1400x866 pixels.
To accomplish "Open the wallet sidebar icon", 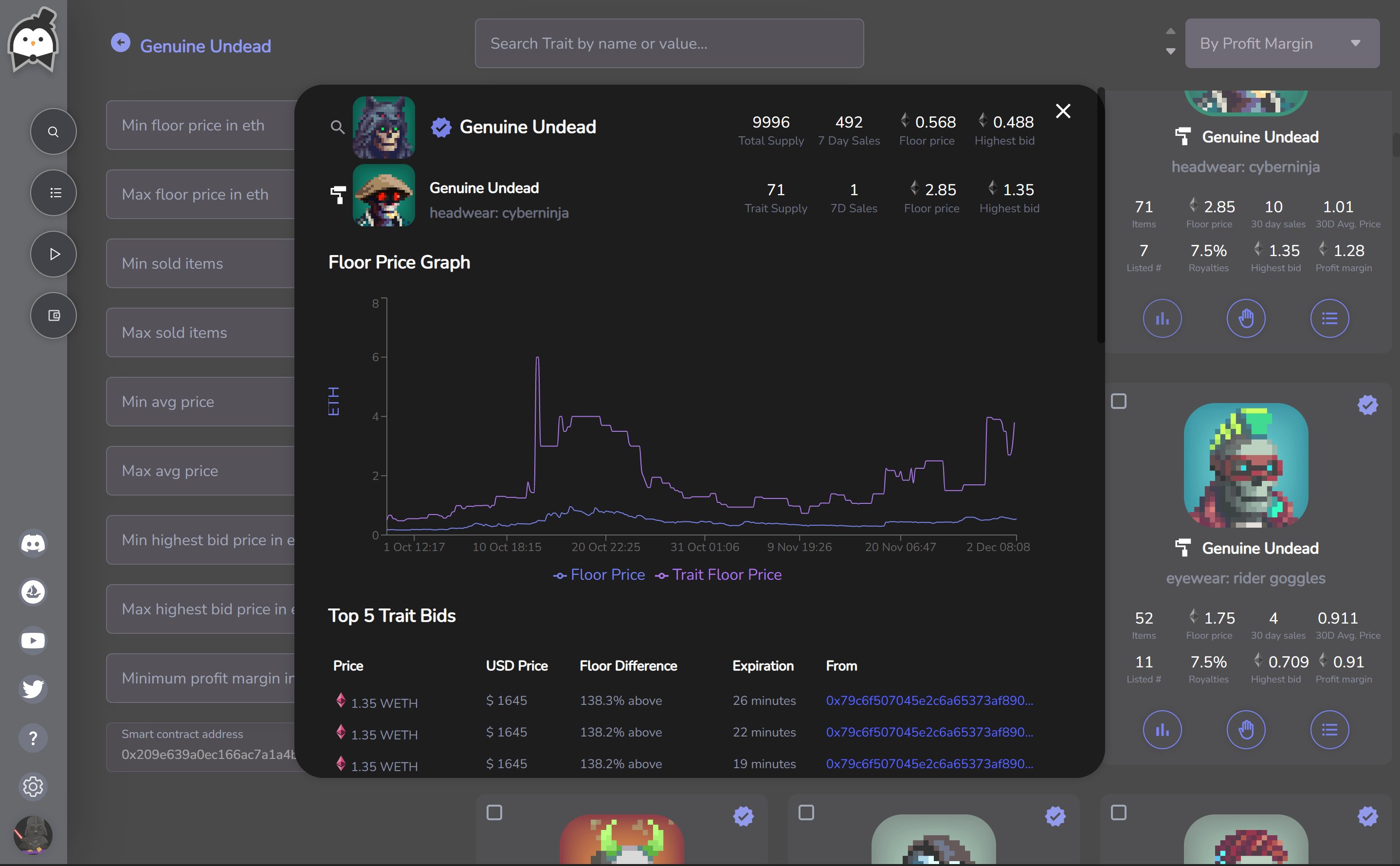I will pos(53,315).
